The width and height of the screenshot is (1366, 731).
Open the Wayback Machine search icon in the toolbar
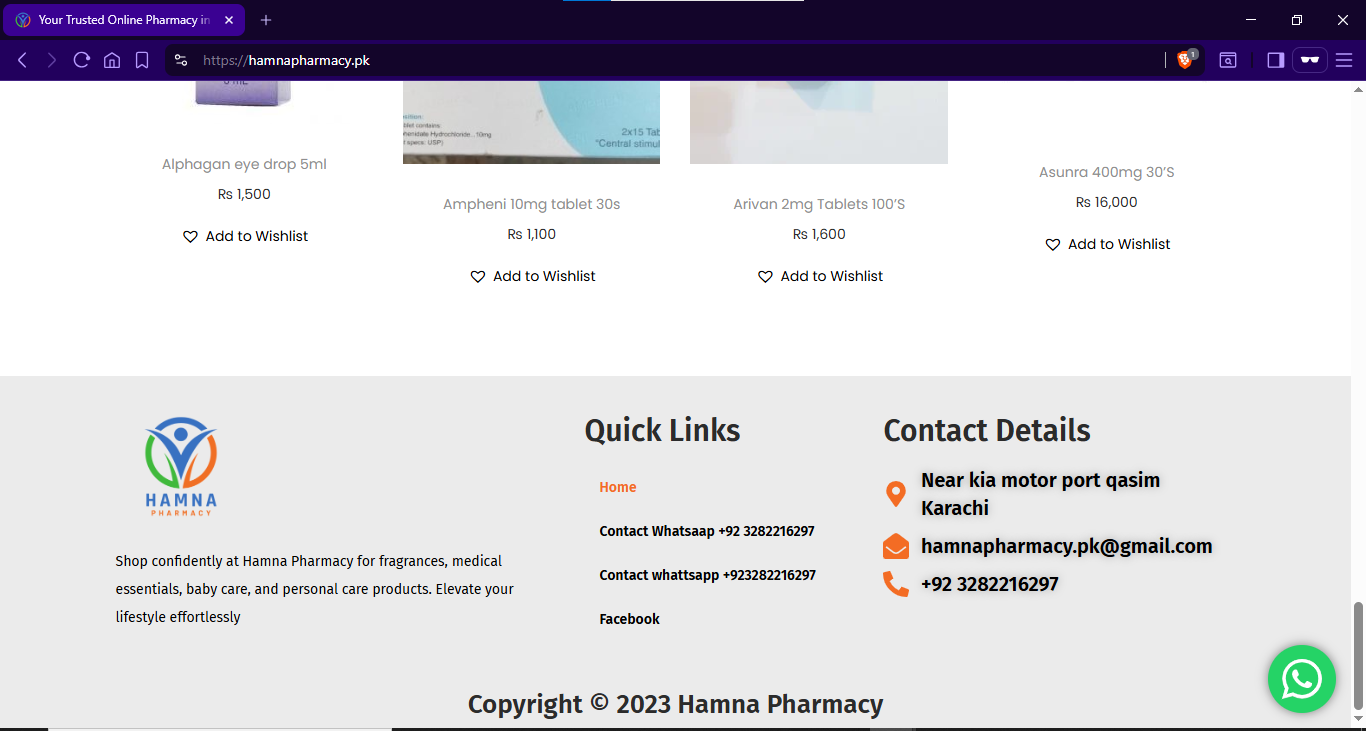point(1228,60)
